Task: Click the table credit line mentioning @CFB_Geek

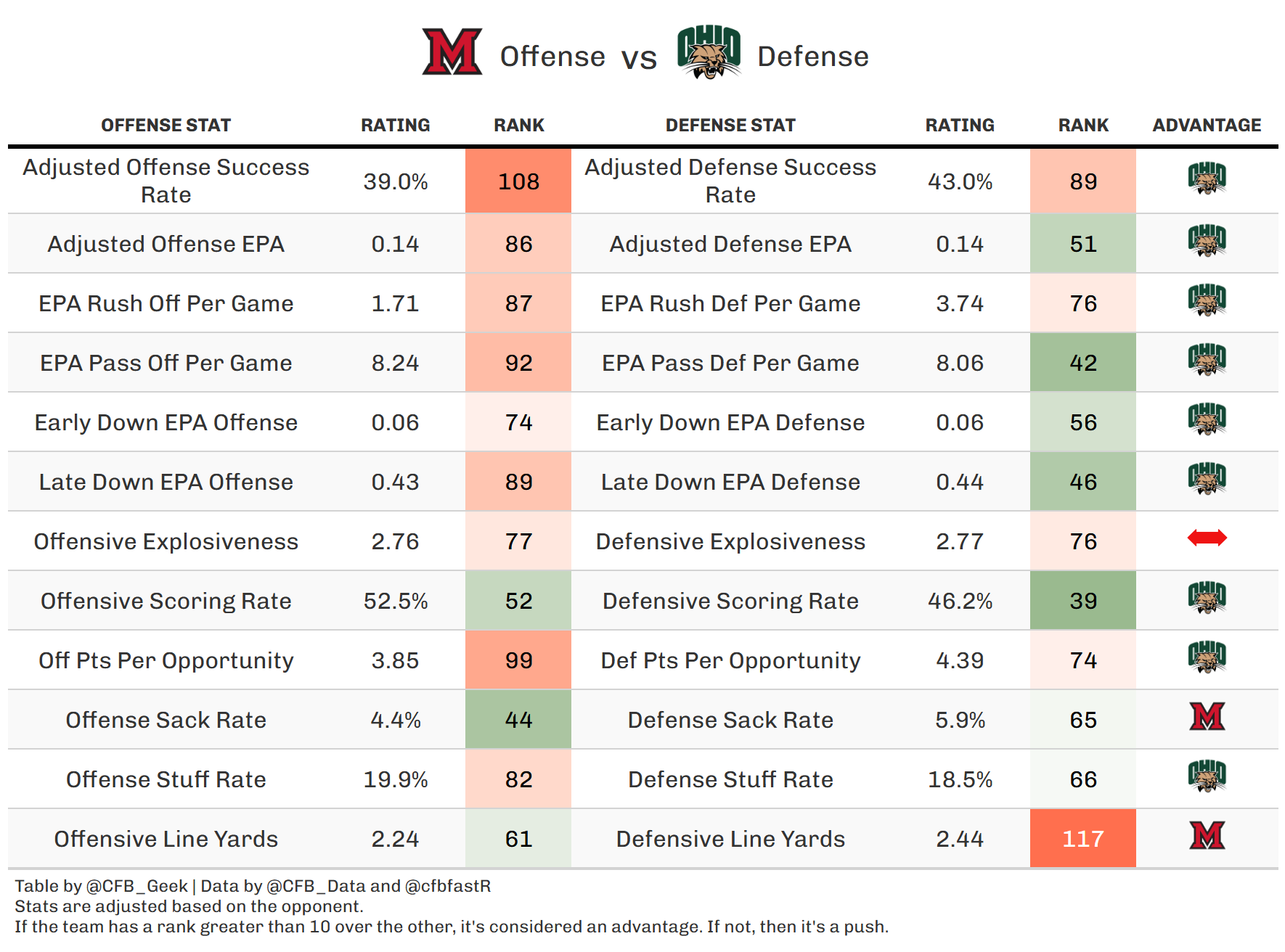Action: tap(253, 886)
